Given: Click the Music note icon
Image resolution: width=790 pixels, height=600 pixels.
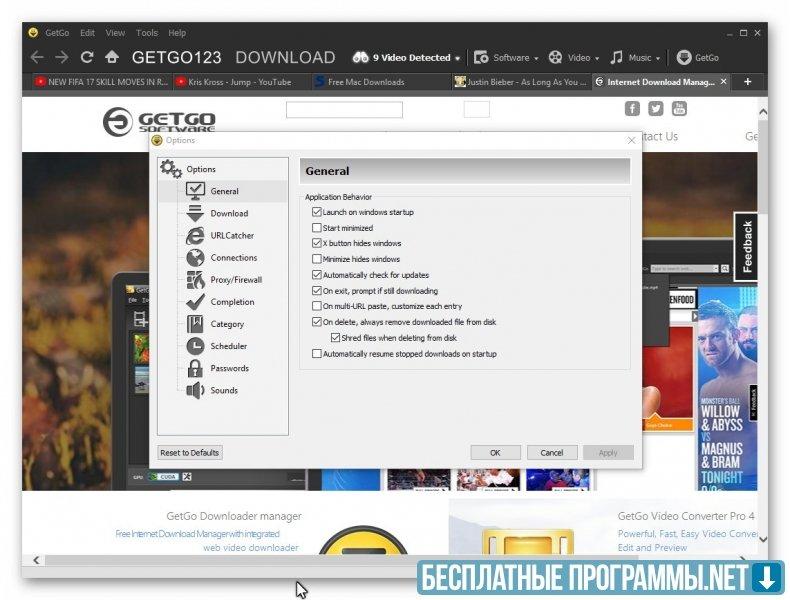Looking at the screenshot, I should (x=616, y=57).
